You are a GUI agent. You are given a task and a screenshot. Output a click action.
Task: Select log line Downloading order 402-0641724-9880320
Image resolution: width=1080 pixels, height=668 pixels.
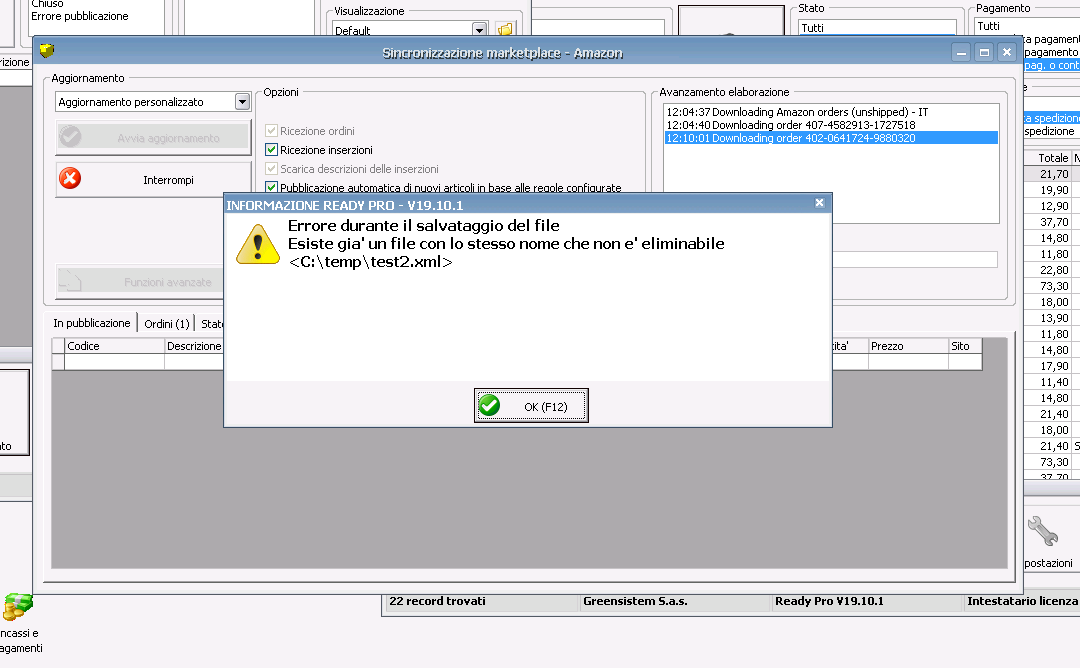tap(831, 138)
